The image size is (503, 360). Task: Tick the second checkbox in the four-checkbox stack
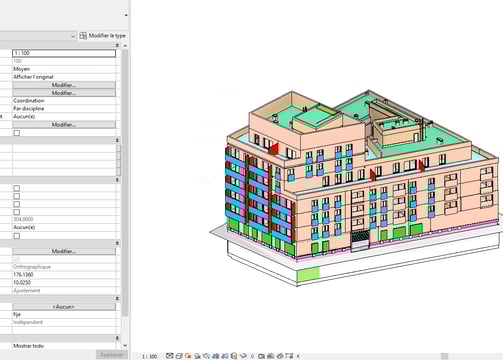click(x=17, y=196)
